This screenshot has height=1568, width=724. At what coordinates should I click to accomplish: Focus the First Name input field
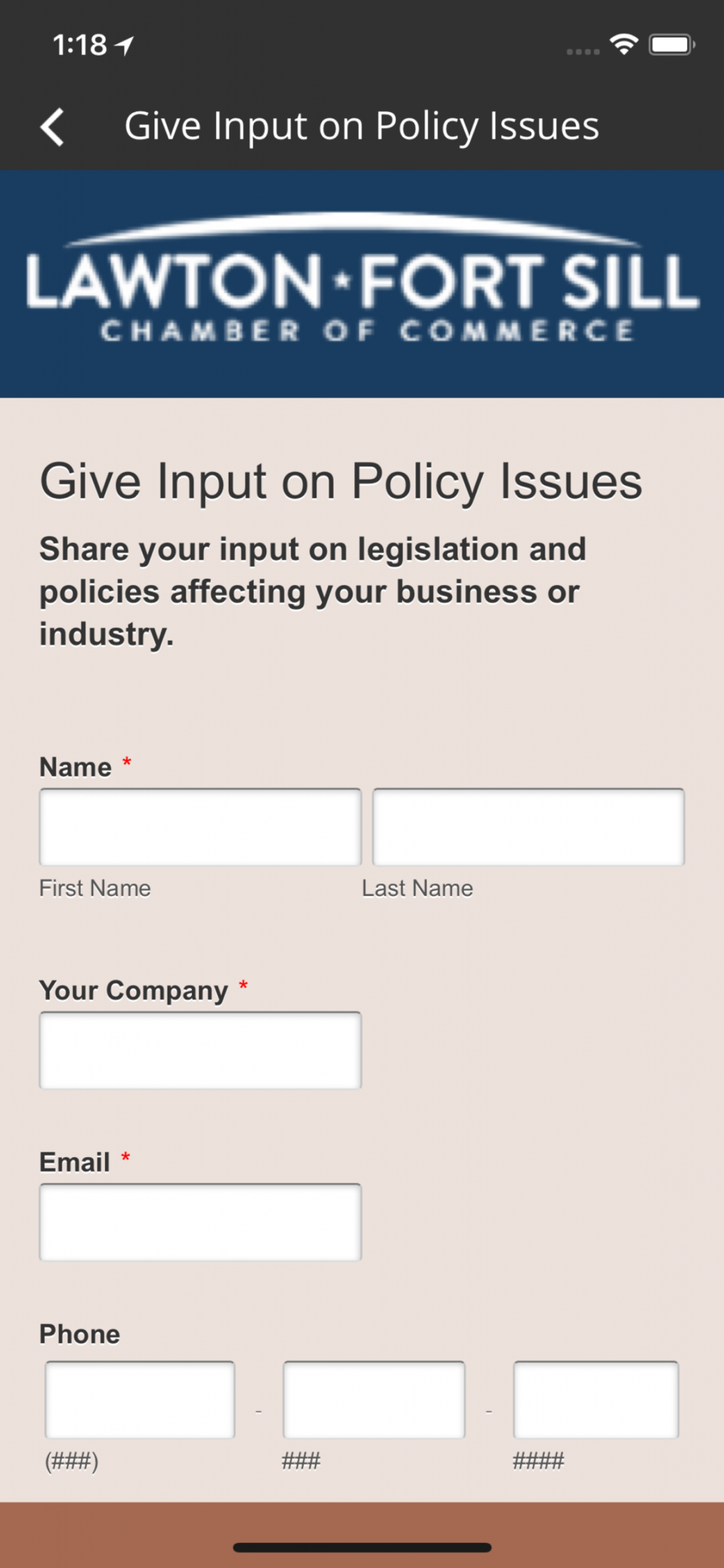(x=200, y=827)
